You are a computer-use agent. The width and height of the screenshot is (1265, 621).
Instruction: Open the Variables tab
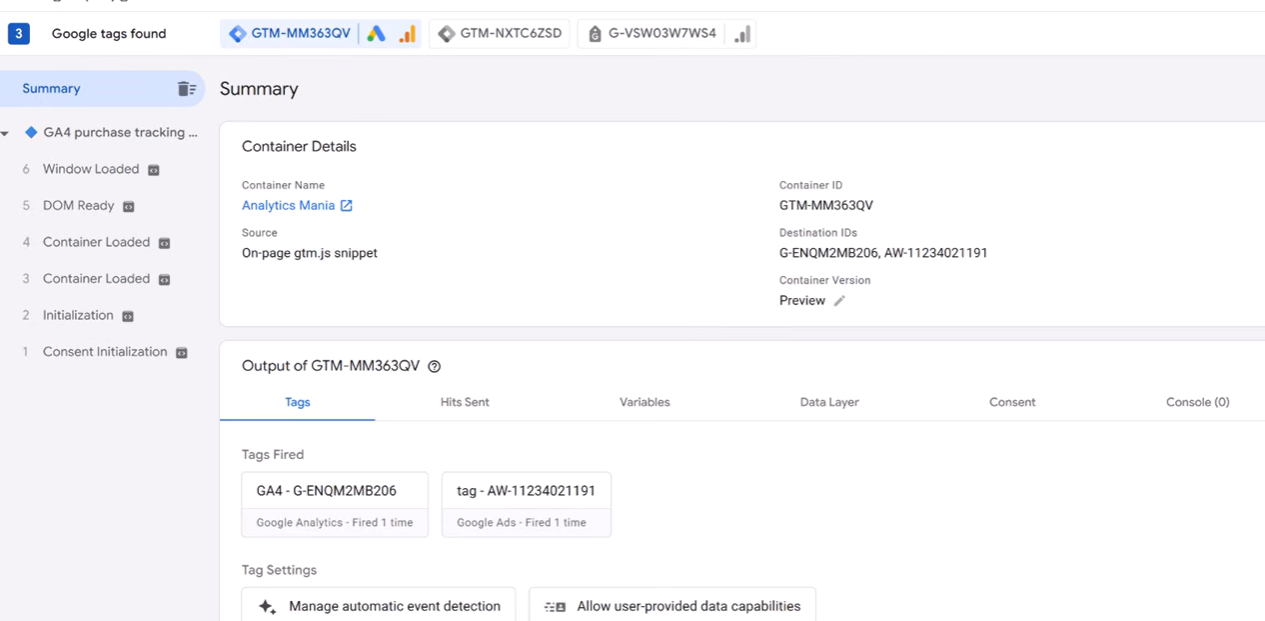tap(645, 402)
